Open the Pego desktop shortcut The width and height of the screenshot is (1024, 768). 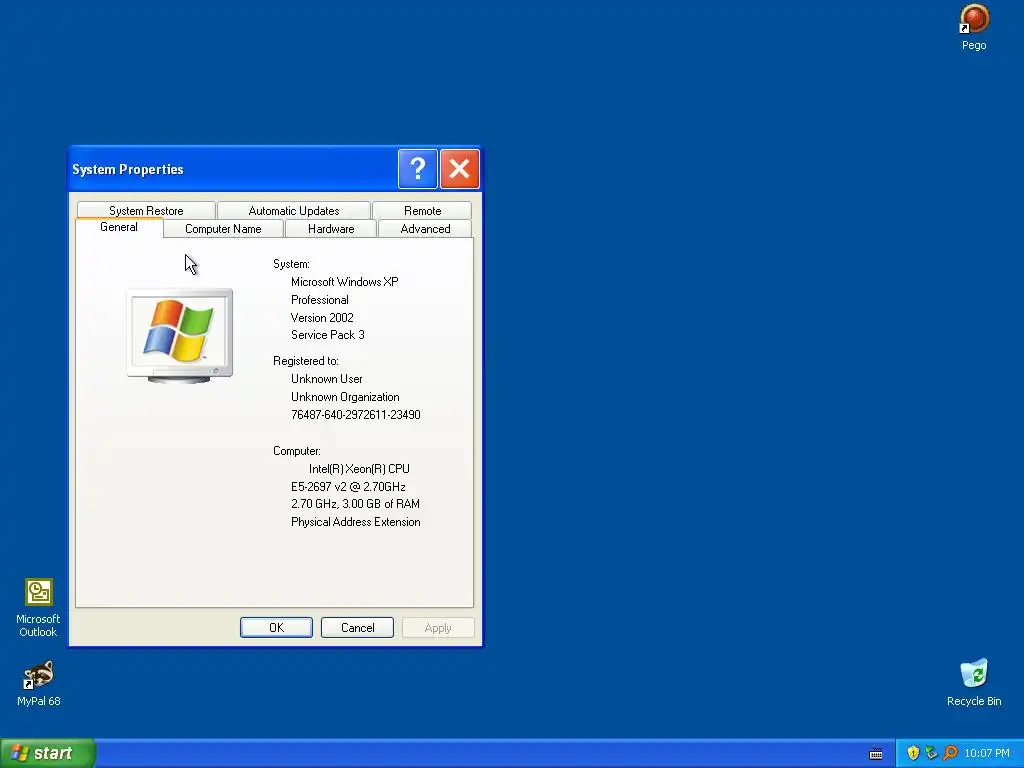pyautogui.click(x=974, y=27)
